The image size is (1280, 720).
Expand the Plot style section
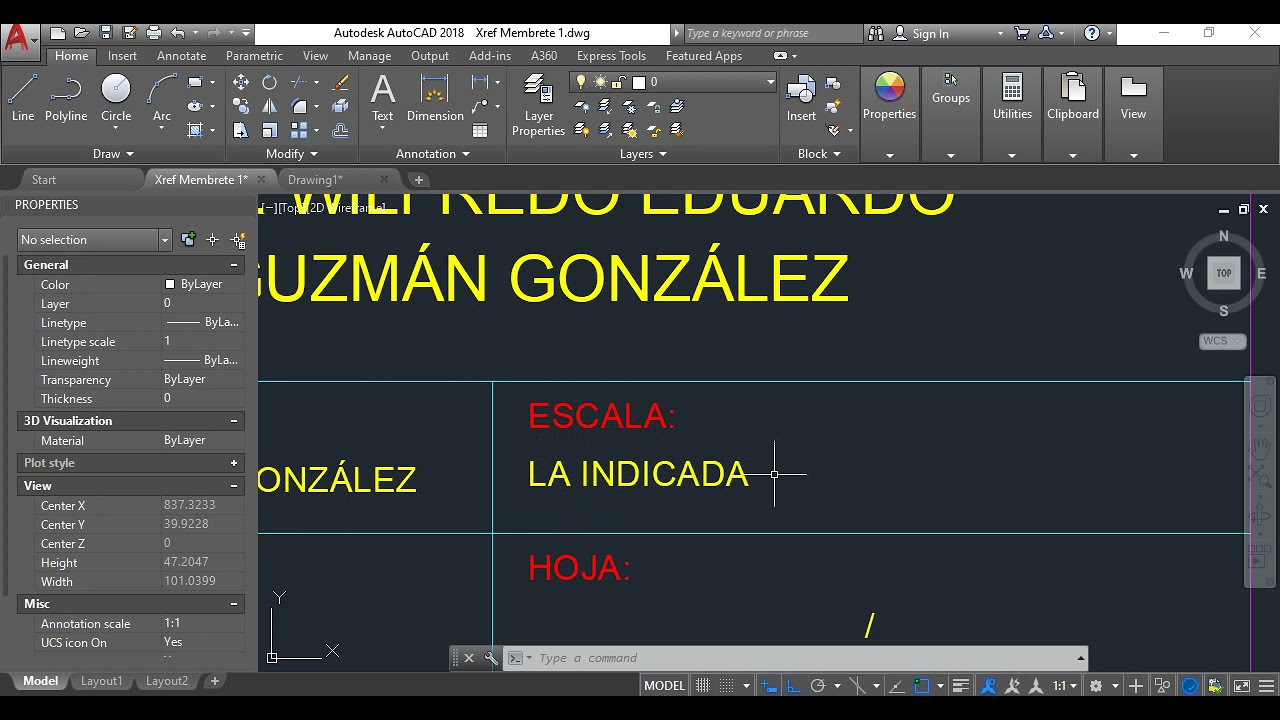[234, 463]
